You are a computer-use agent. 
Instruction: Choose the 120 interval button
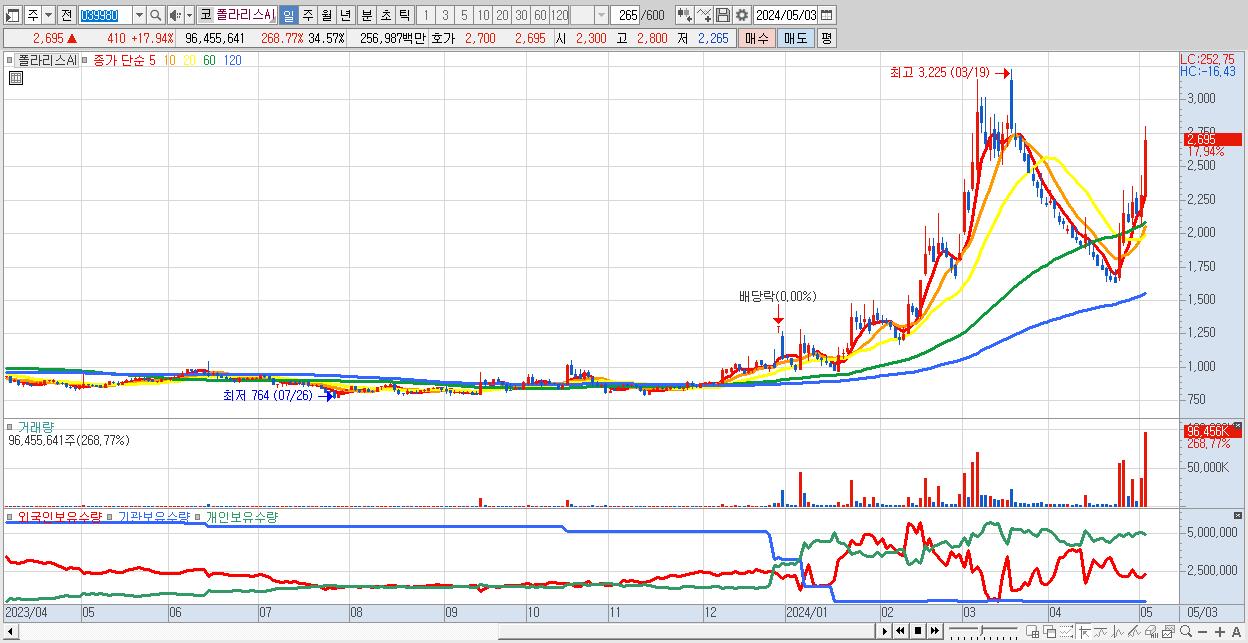point(560,15)
